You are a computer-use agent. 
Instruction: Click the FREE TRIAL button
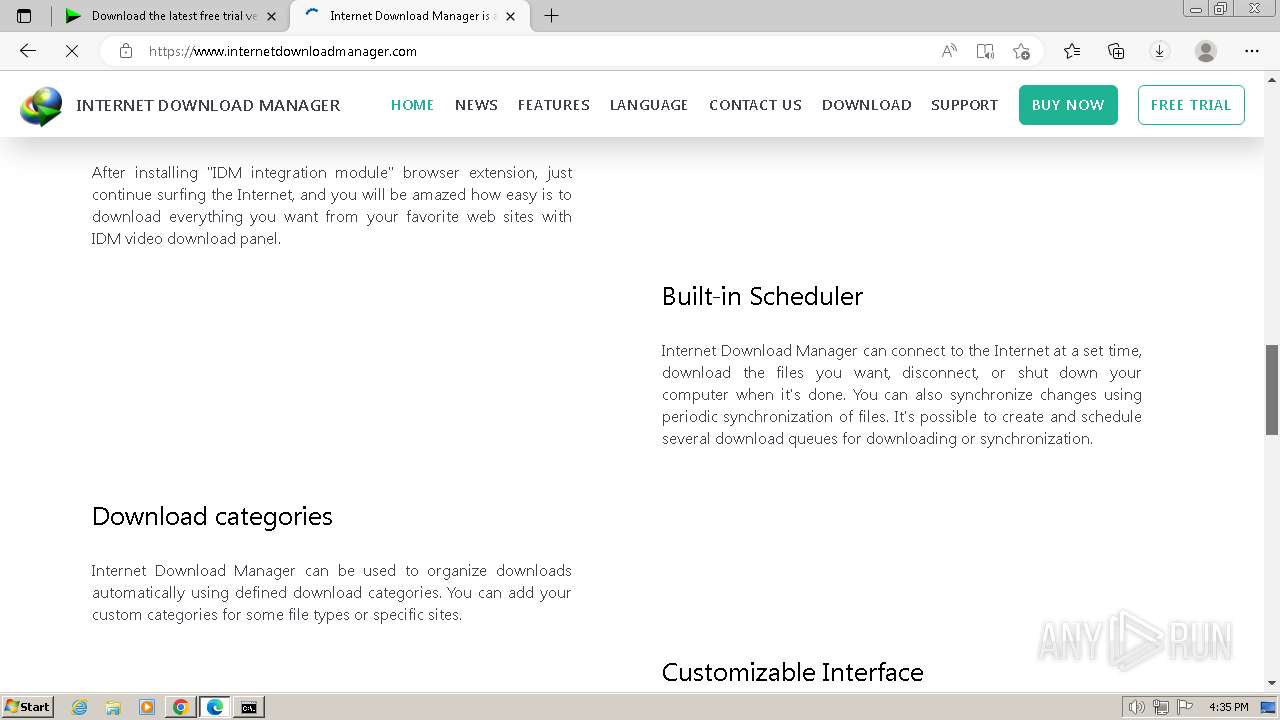[x=1191, y=105]
